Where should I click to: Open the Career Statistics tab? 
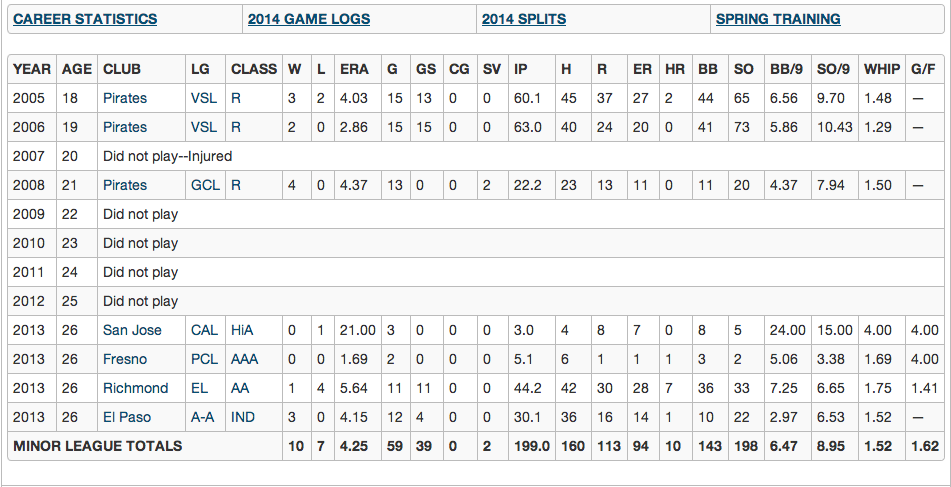(85, 19)
